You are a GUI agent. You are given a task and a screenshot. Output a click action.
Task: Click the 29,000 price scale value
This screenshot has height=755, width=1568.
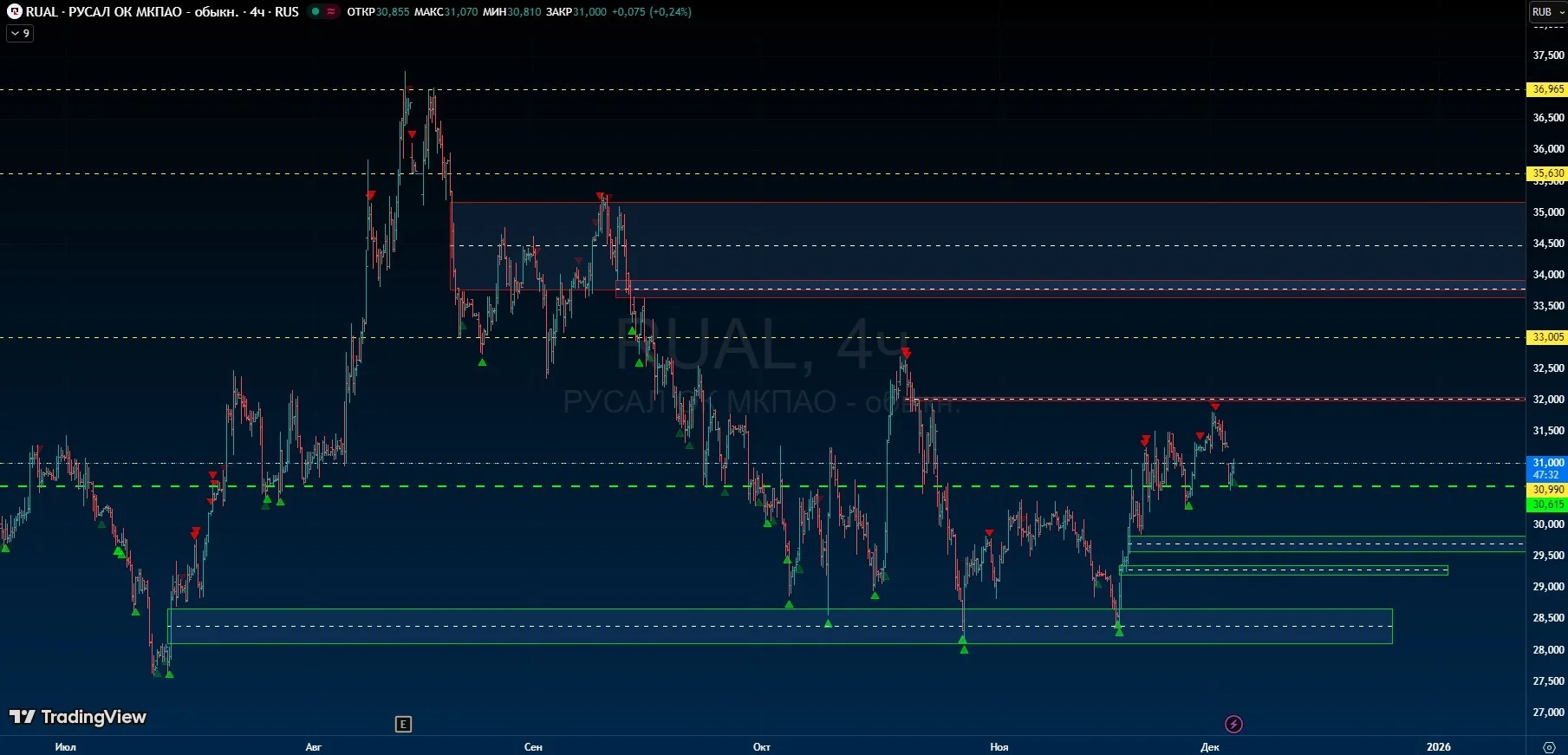click(1549, 587)
